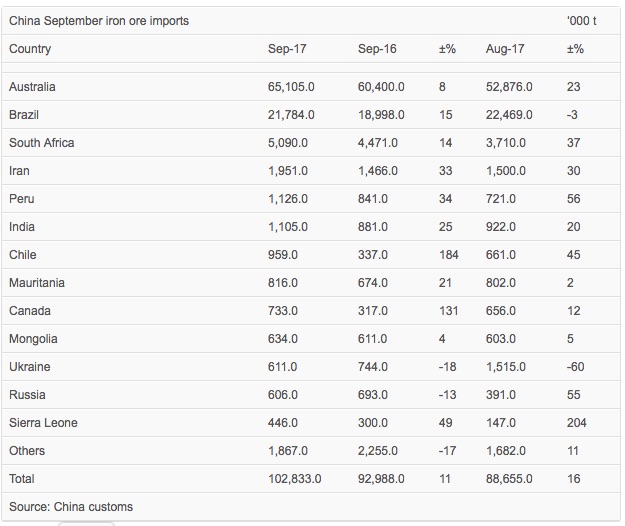This screenshot has height=526, width=625.
Task: Select the Mauritania row label
Action: [37, 283]
